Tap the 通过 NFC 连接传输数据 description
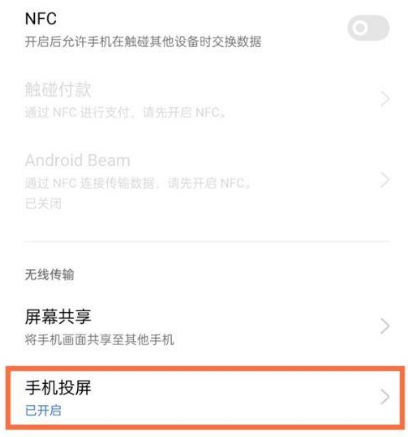This screenshot has height=437, width=408. click(x=138, y=183)
